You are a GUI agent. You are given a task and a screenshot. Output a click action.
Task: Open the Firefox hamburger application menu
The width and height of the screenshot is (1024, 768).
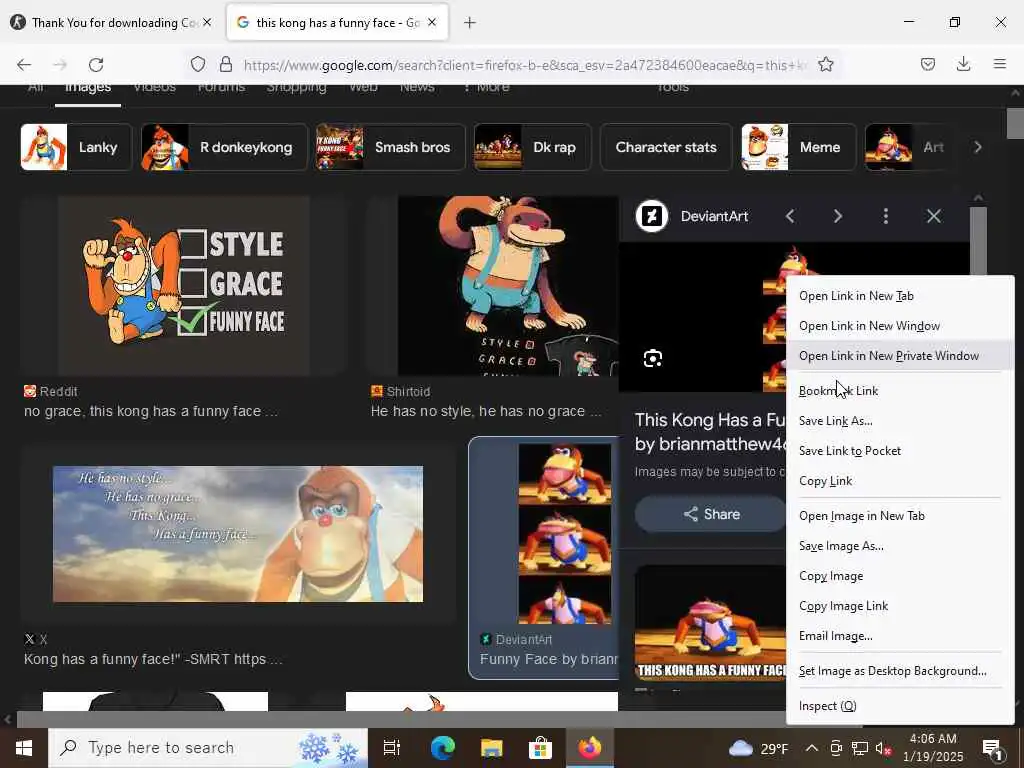999,64
